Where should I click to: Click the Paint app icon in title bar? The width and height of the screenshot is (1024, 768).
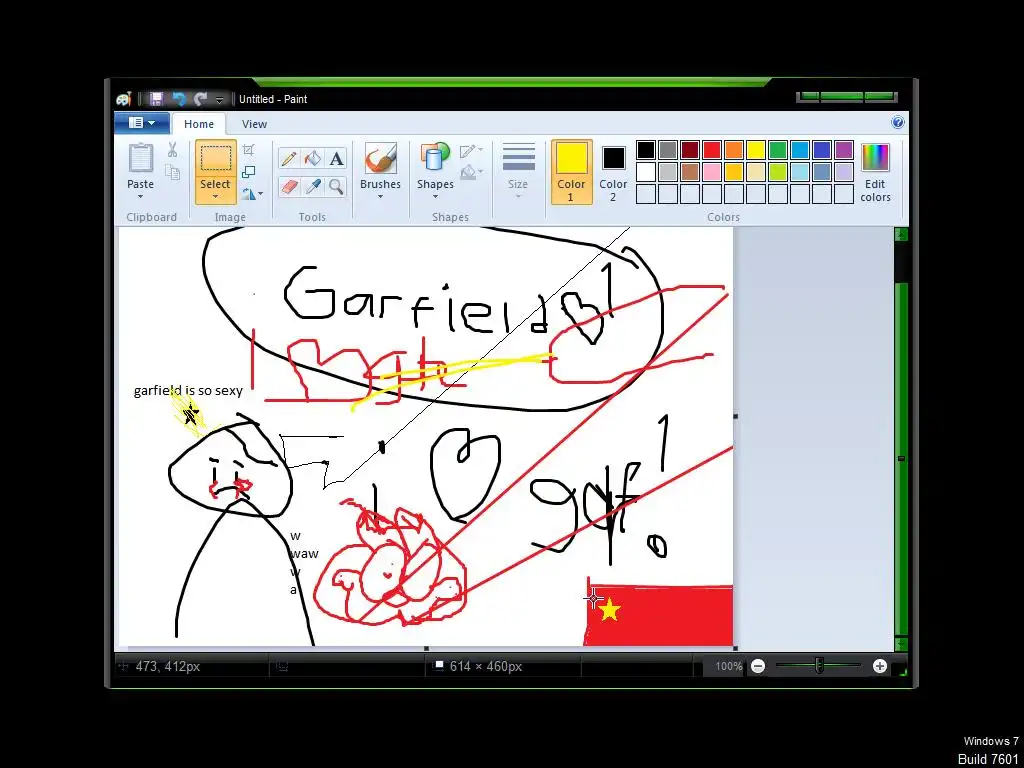point(123,99)
